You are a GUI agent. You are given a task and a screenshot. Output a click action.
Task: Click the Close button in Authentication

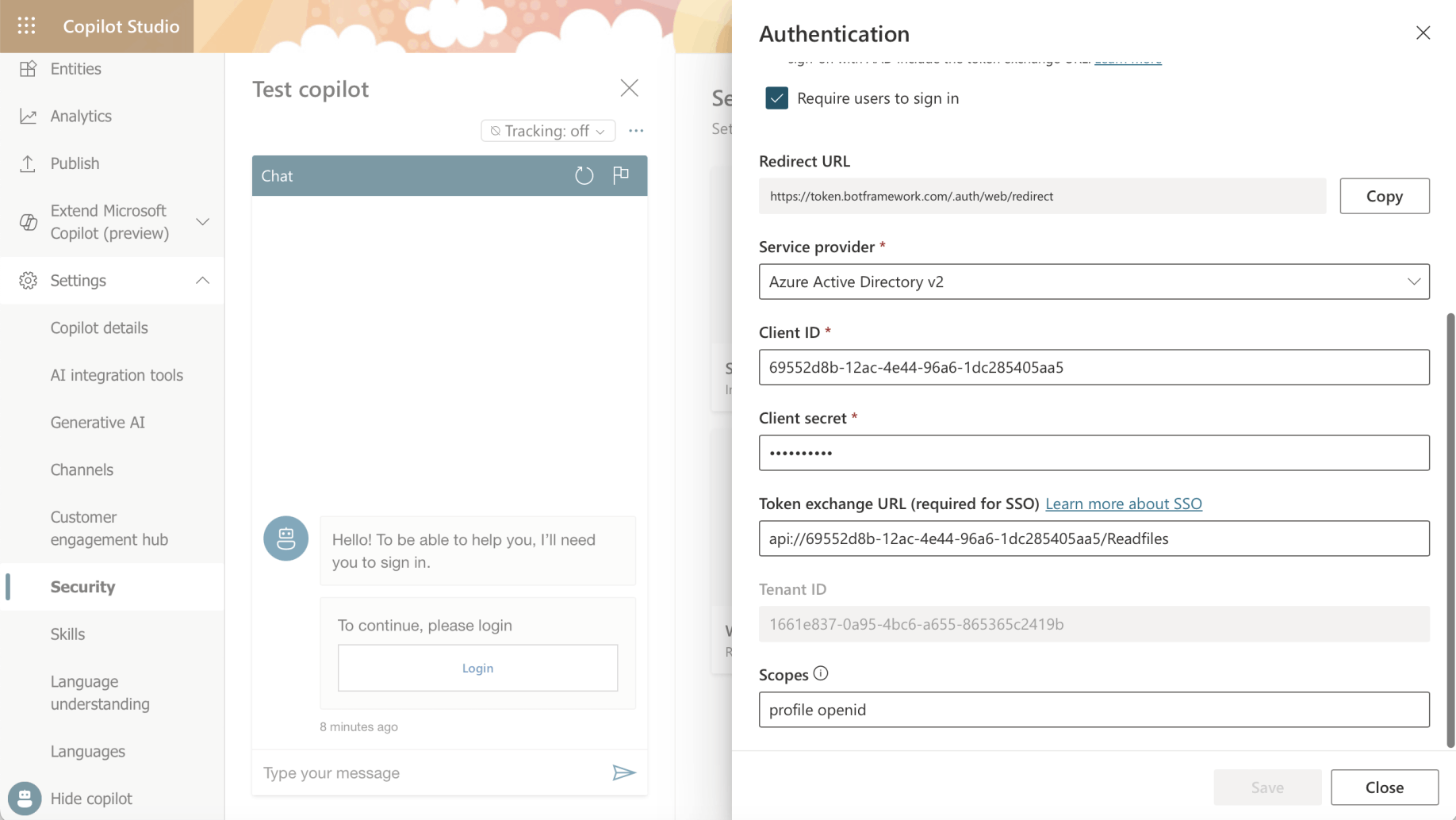tap(1385, 787)
